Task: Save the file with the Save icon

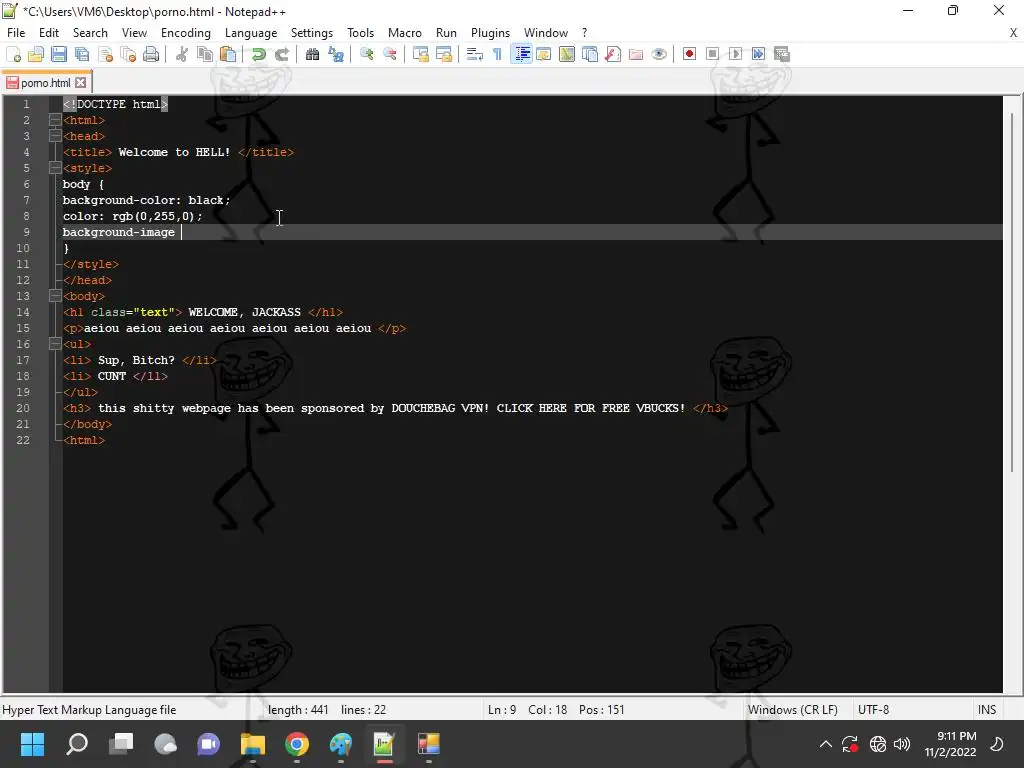Action: pos(59,54)
